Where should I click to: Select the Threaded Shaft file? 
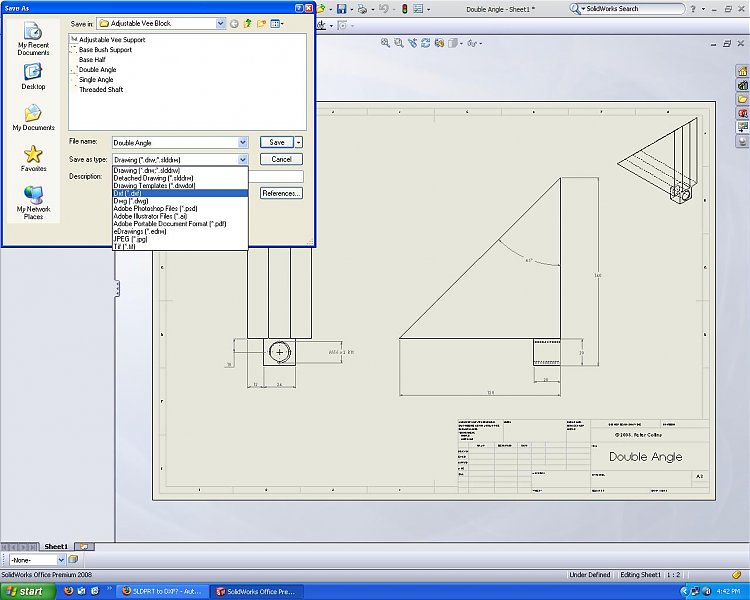tap(101, 90)
